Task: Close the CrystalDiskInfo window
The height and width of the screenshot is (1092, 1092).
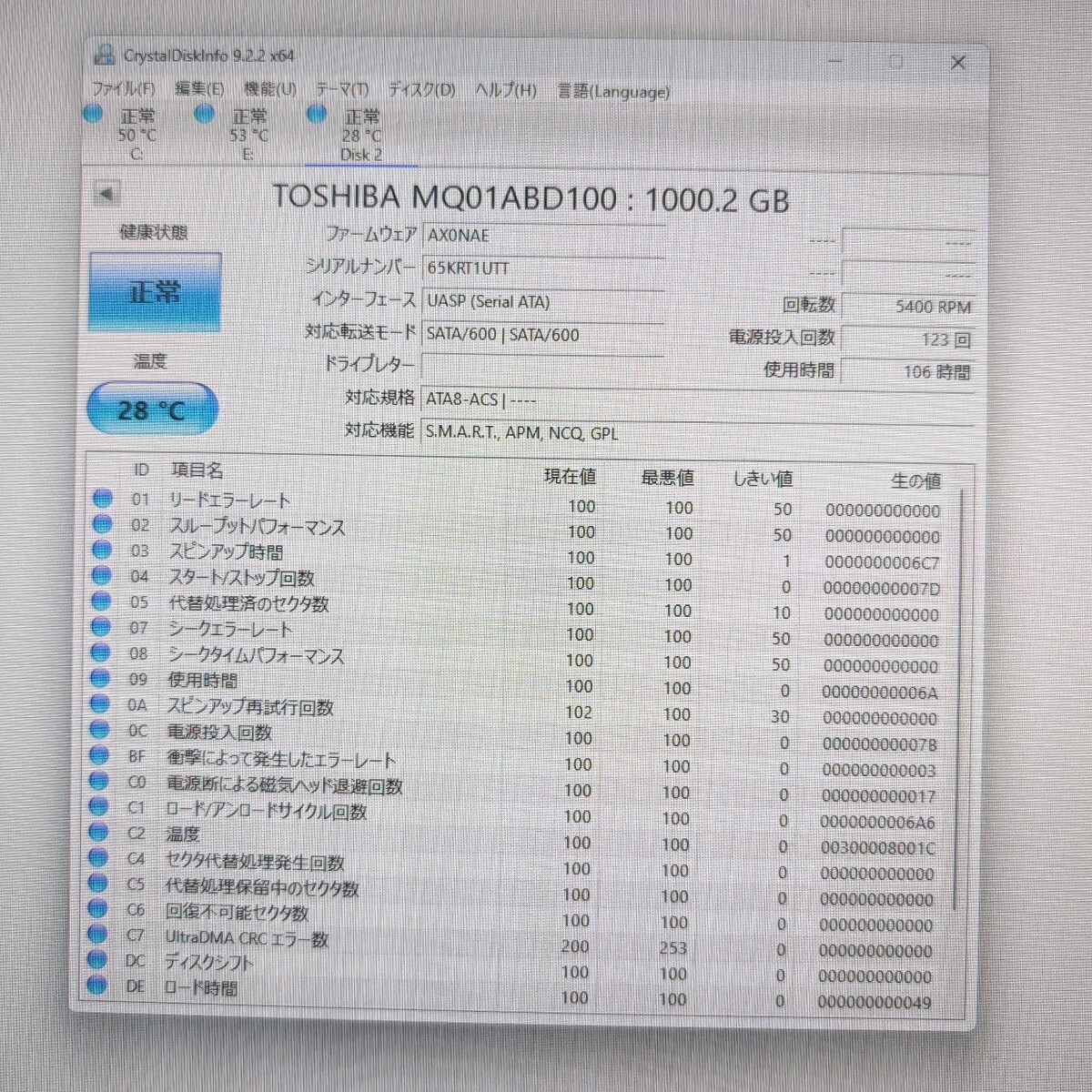Action: coord(958,62)
